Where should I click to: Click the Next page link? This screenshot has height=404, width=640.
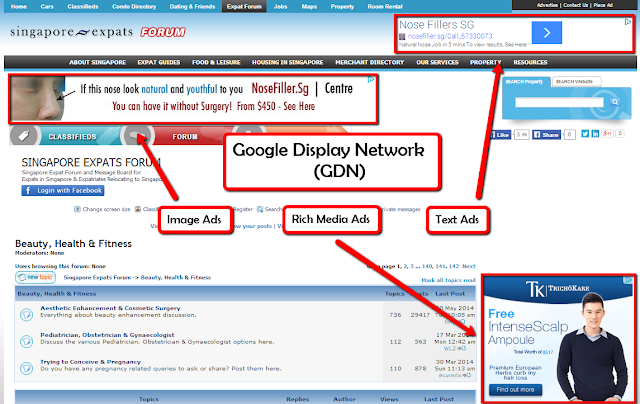pyautogui.click(x=469, y=266)
